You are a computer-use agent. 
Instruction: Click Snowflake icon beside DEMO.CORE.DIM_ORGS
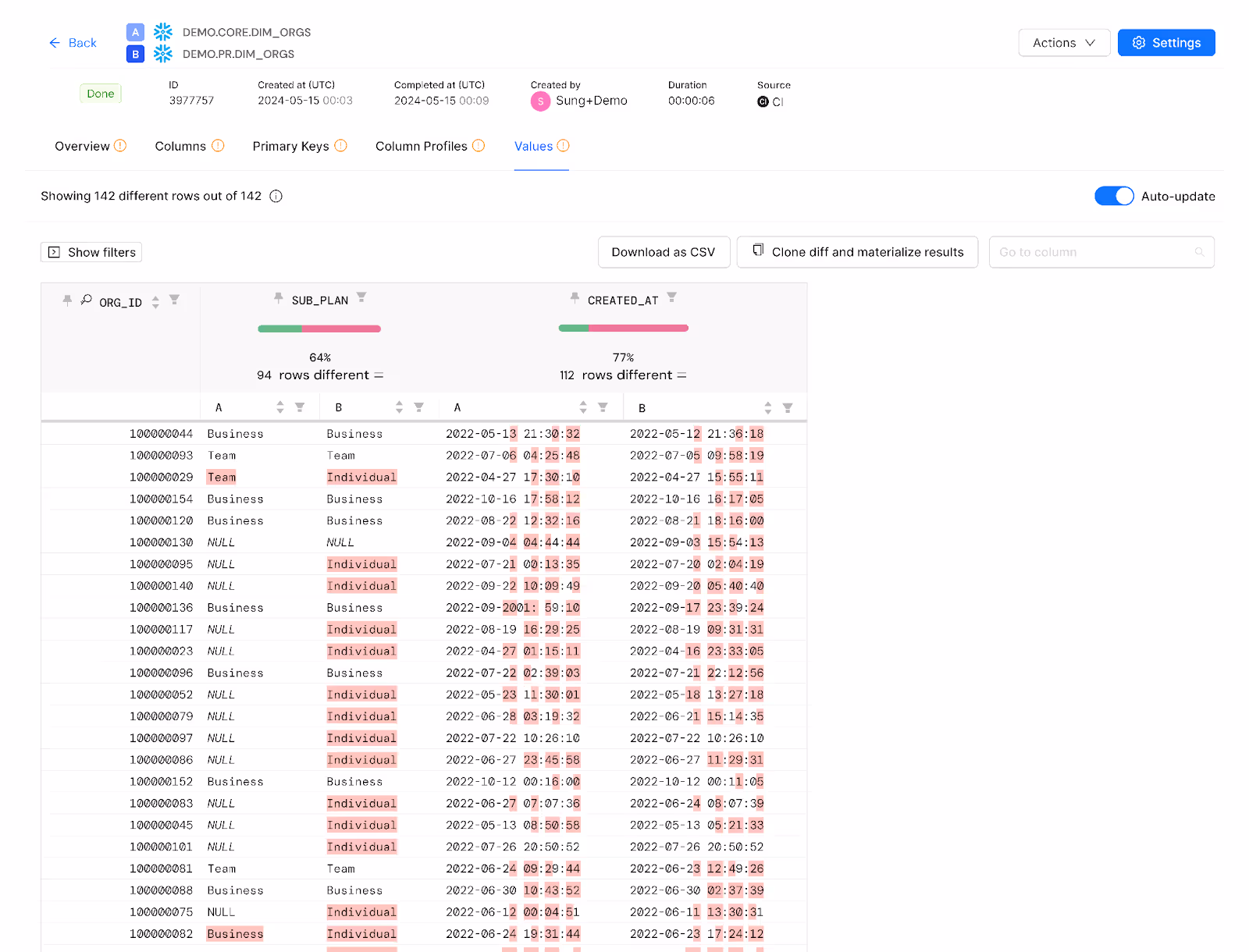162,32
